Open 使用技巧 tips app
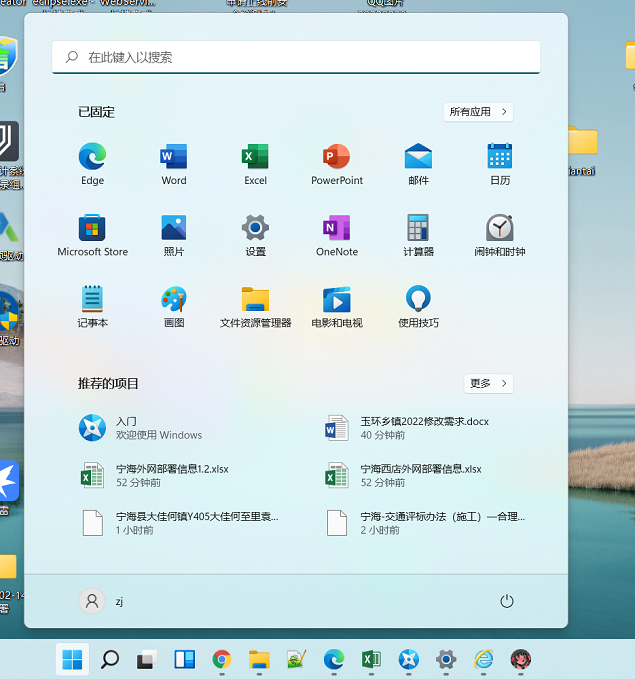 coord(418,306)
